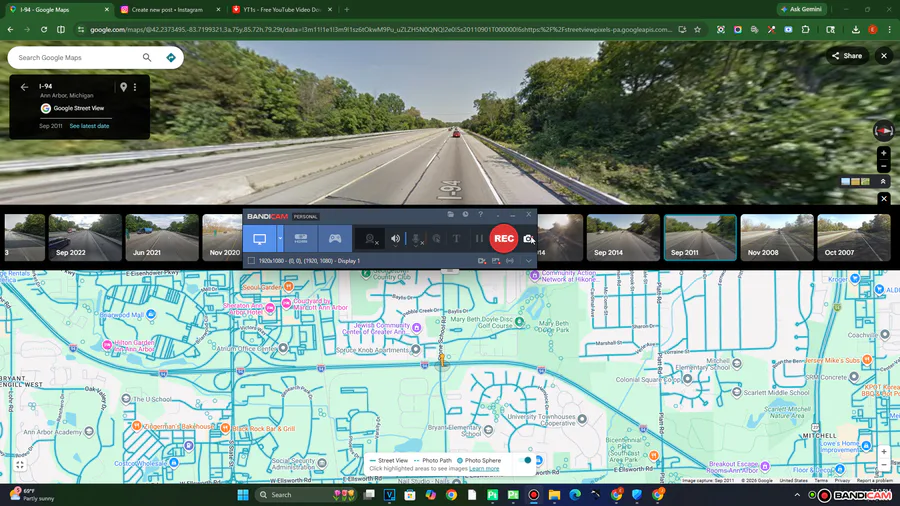Image resolution: width=900 pixels, height=506 pixels.
Task: Zoom in Street View plus button
Action: click(x=883, y=153)
